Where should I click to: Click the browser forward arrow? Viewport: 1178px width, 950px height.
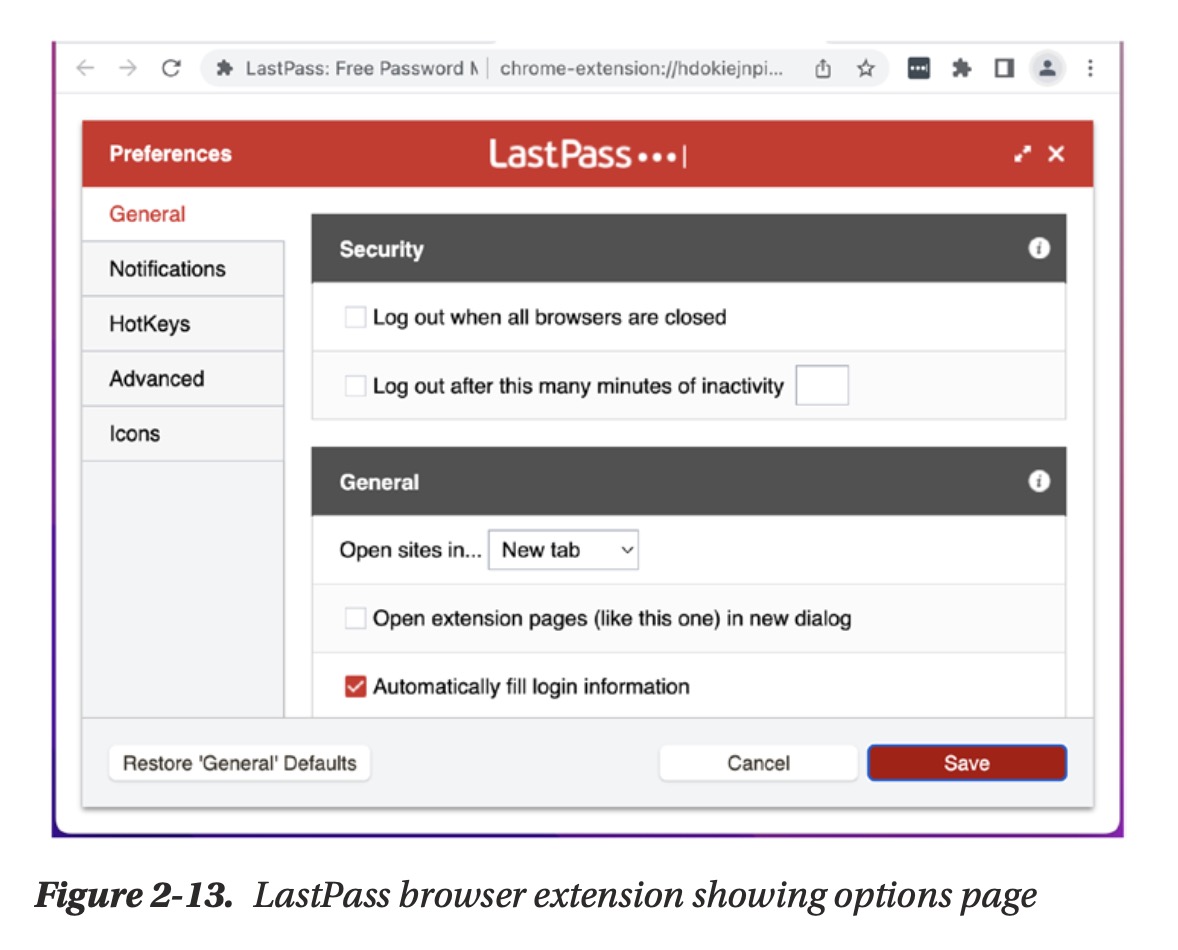(x=128, y=68)
